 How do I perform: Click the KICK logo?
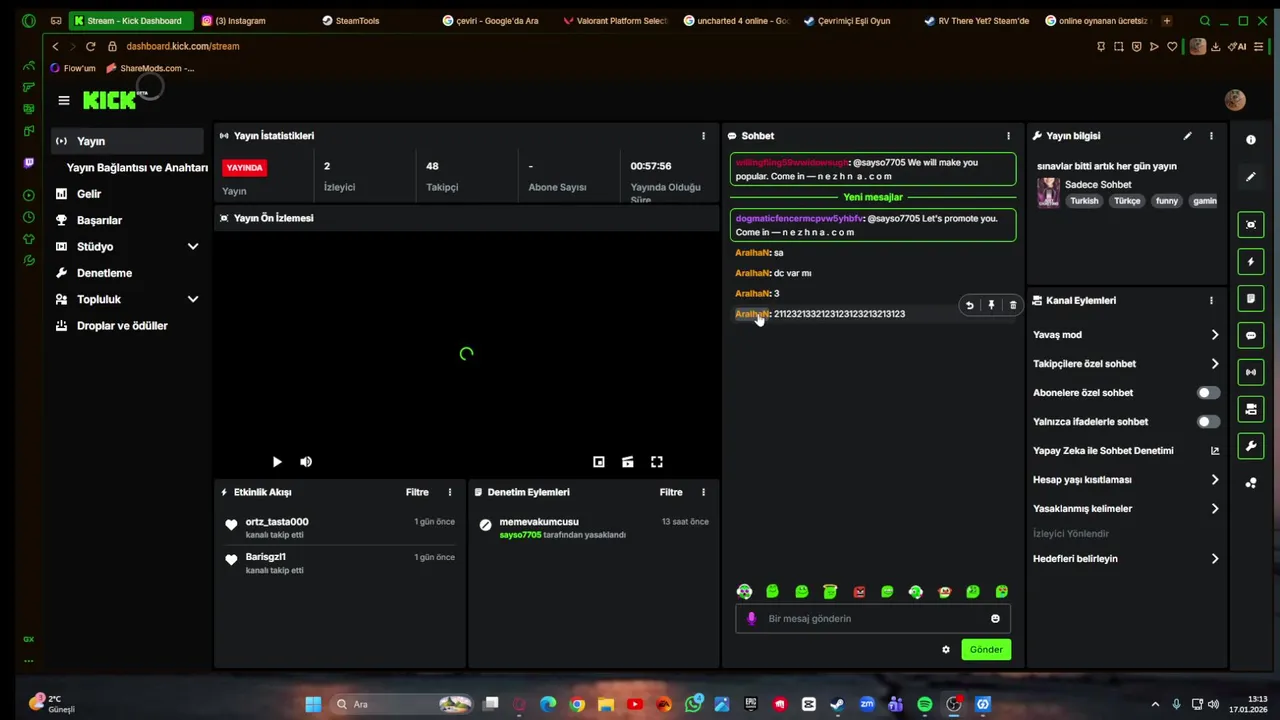(x=109, y=100)
